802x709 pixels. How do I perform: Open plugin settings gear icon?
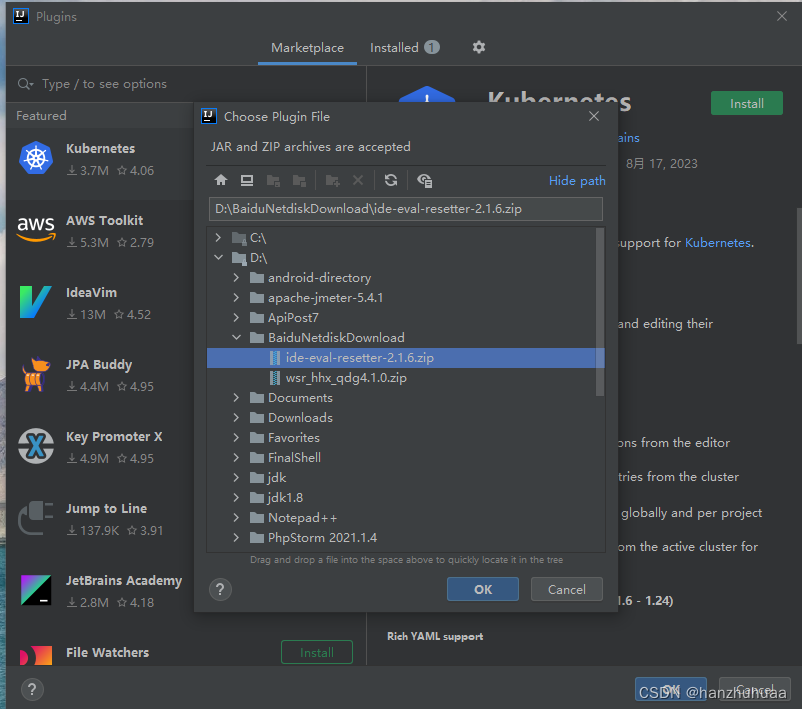pos(479,47)
